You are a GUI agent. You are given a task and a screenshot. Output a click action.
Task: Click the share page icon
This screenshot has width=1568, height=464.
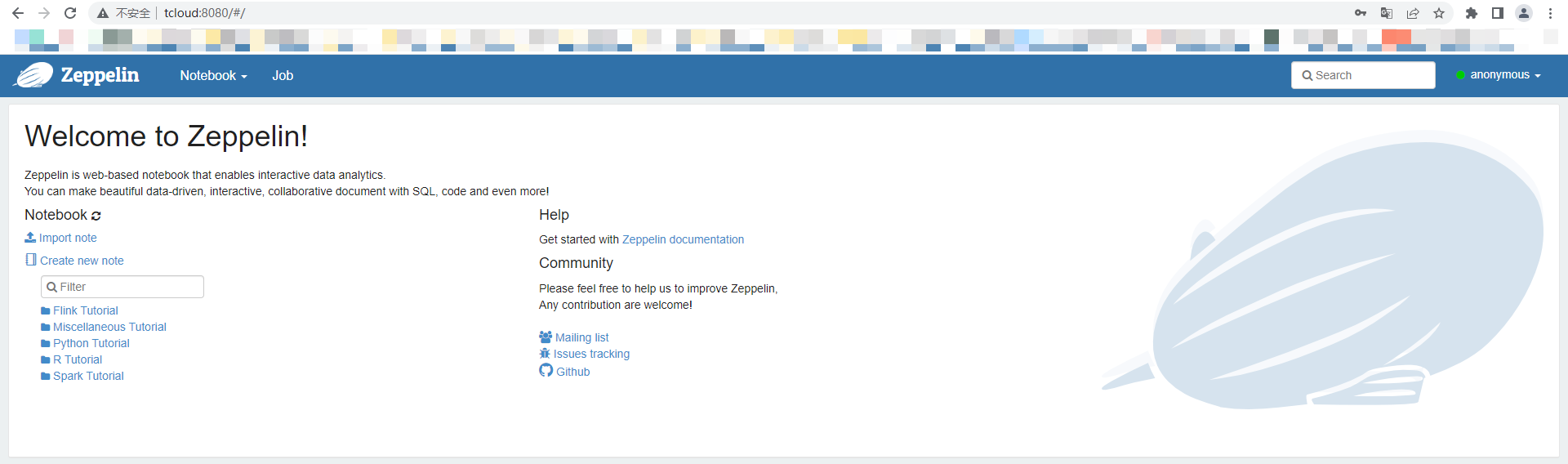1413,13
